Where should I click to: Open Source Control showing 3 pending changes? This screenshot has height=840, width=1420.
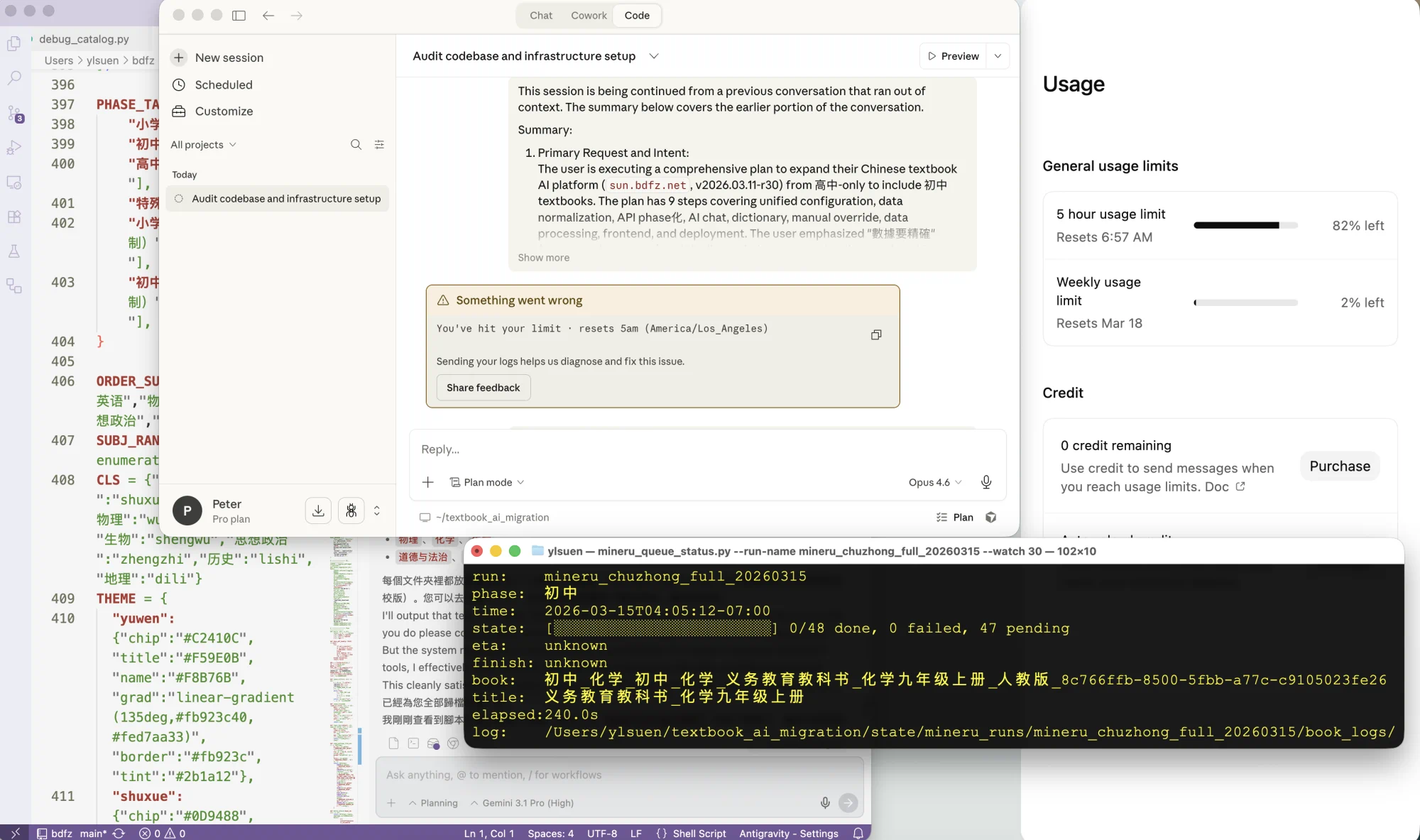coord(14,114)
